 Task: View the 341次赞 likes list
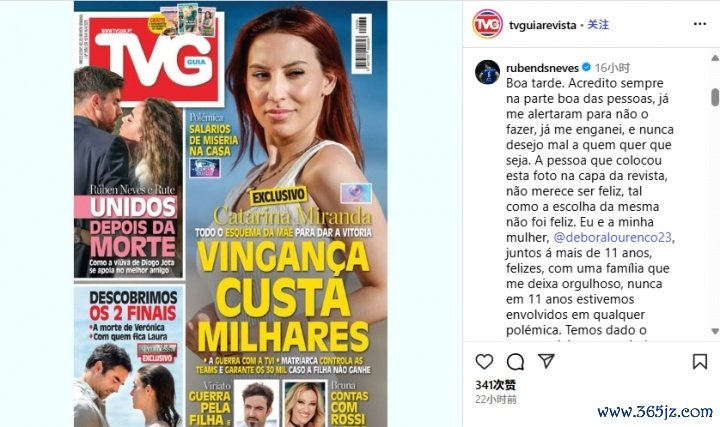click(495, 385)
